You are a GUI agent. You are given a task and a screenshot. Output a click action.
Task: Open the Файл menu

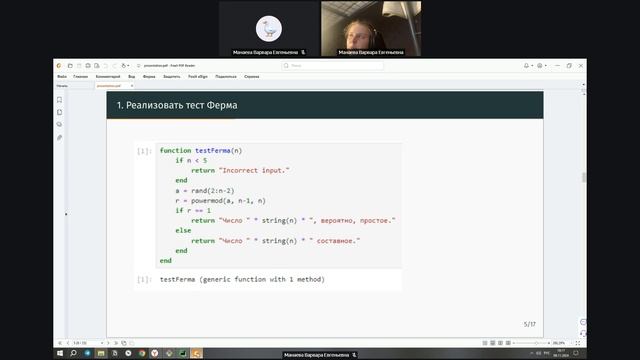pos(62,77)
